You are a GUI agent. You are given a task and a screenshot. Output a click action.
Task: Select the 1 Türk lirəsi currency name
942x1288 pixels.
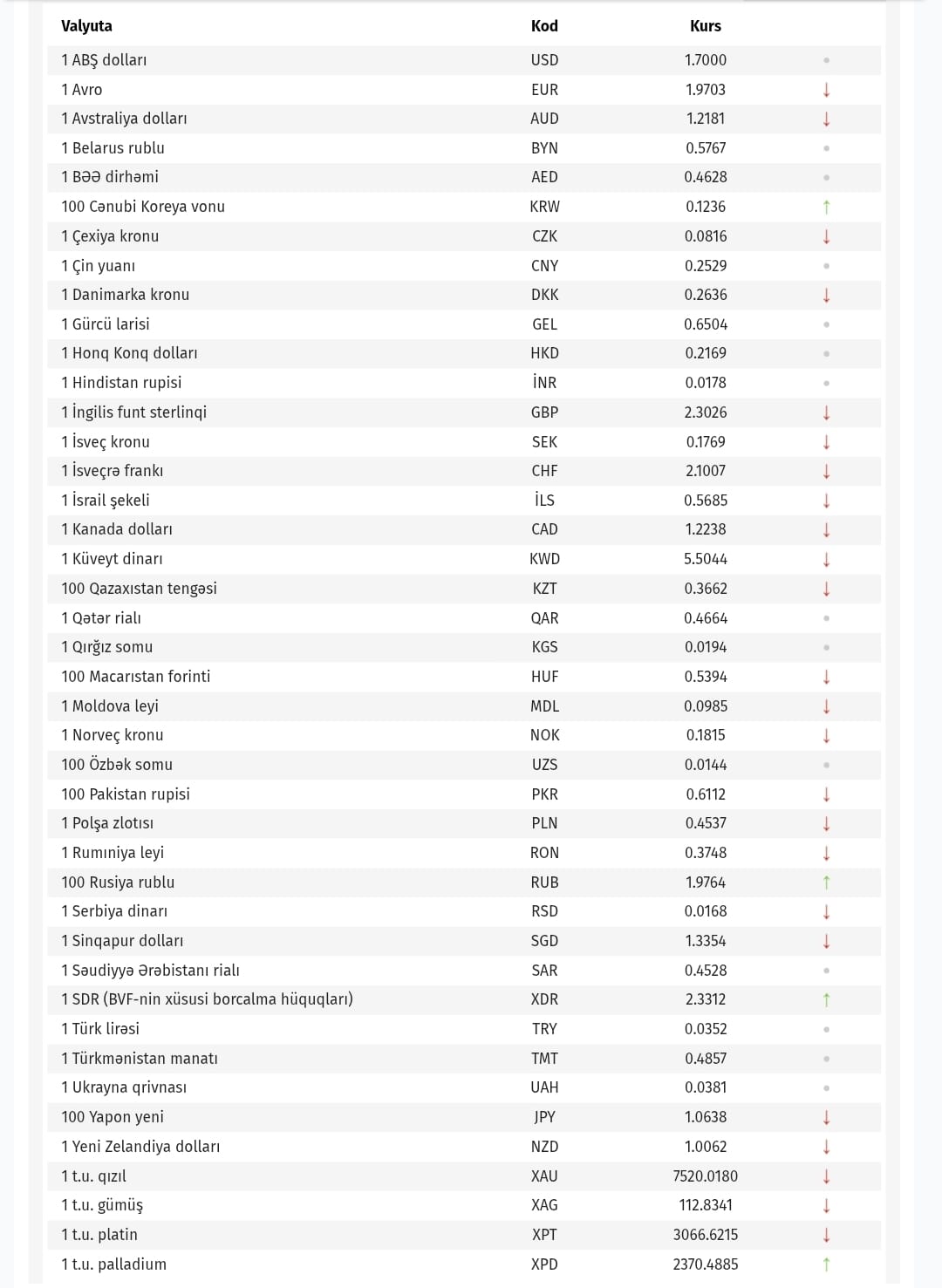(100, 1029)
